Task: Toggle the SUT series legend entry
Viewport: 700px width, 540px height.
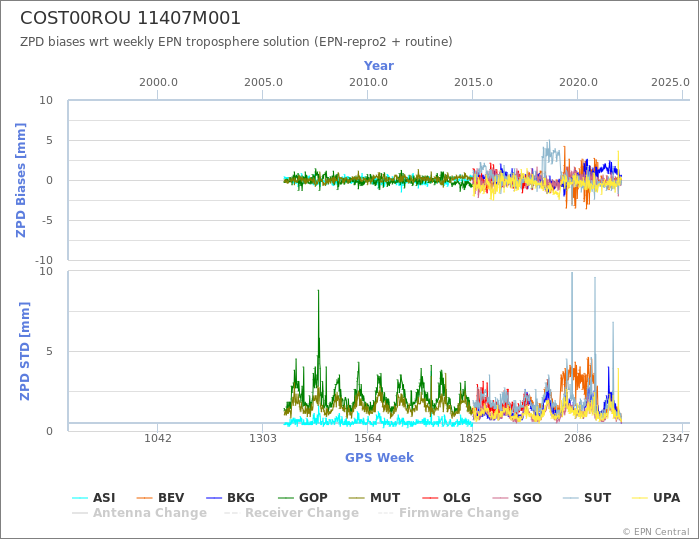Action: pyautogui.click(x=587, y=498)
